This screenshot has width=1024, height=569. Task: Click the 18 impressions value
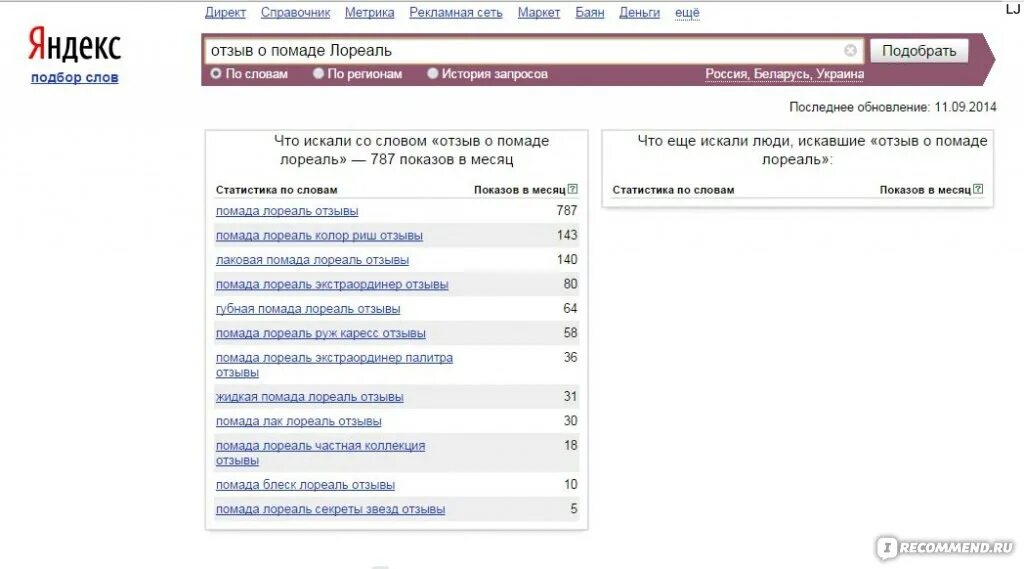570,445
